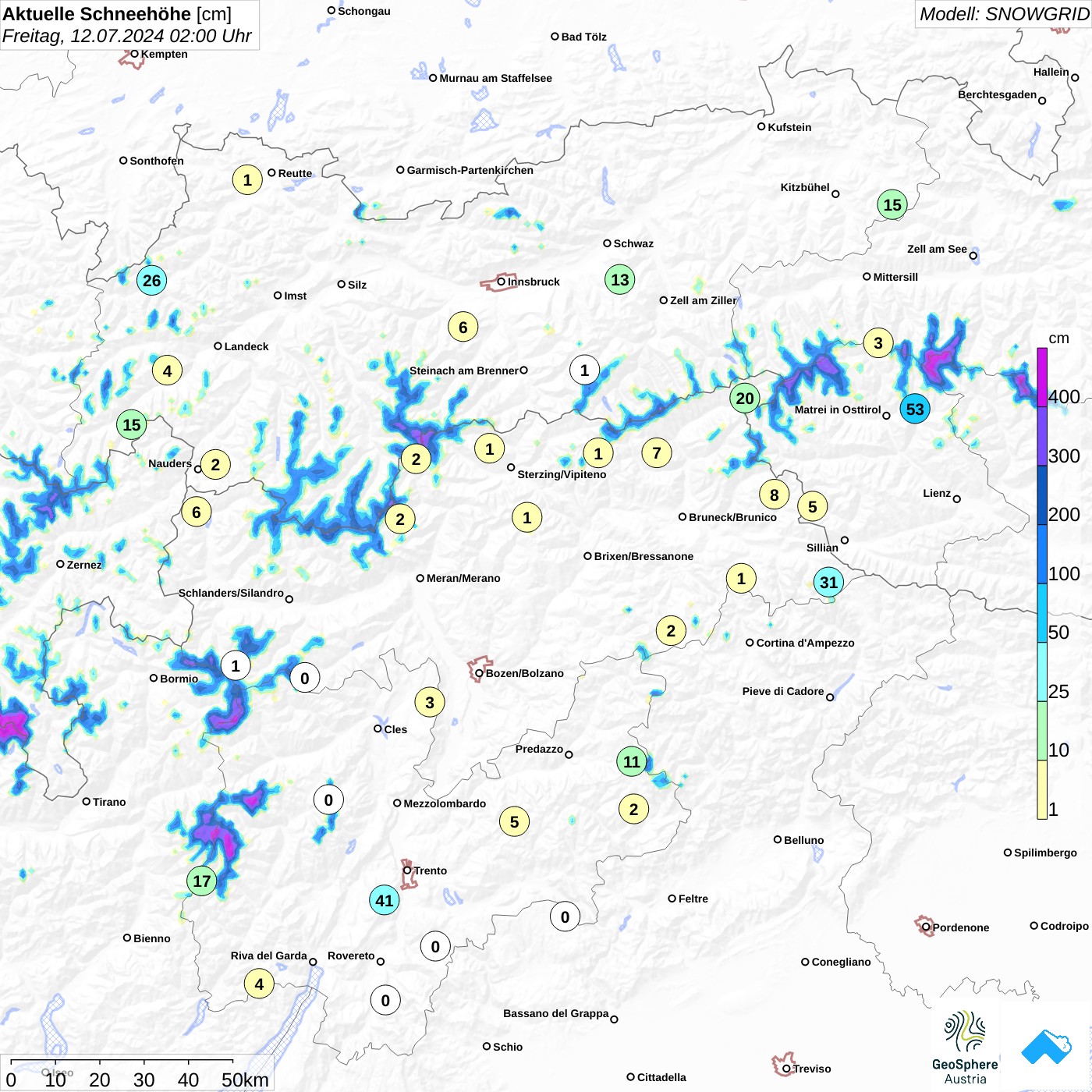The image size is (1092, 1092).
Task: Click the '50km' scale bar label
Action: 245,1080
